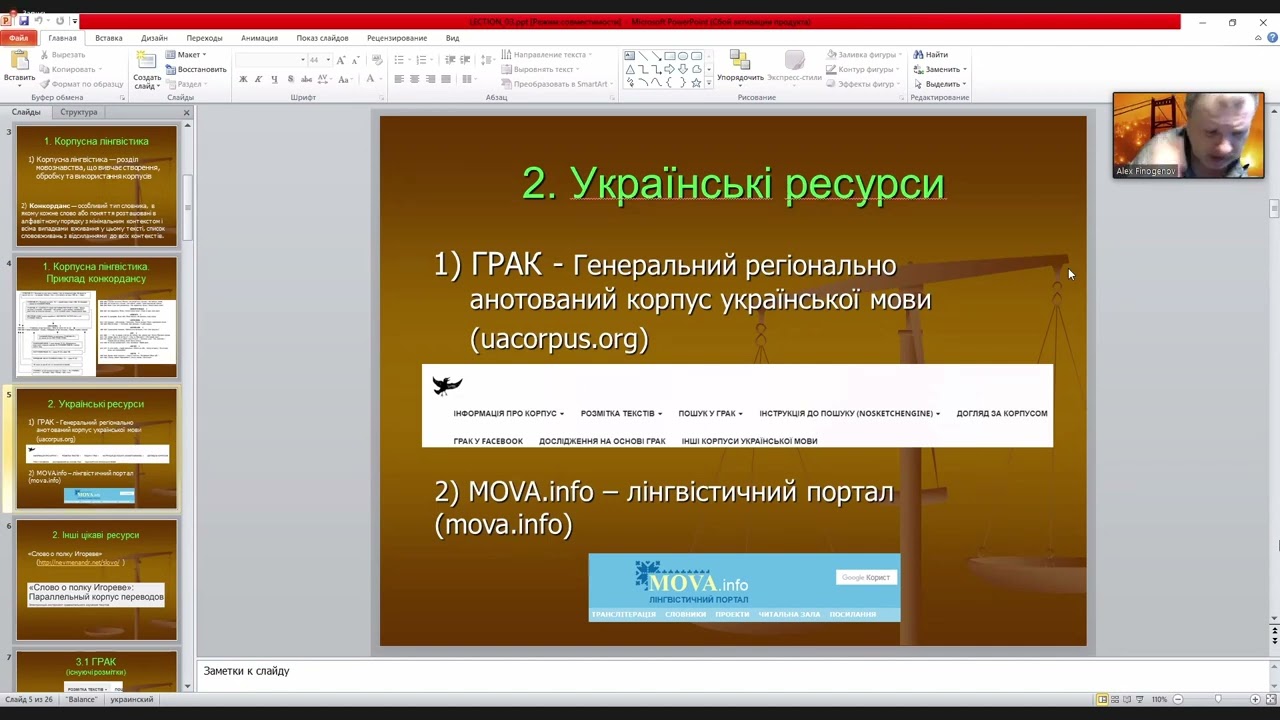Image resolution: width=1280 pixels, height=720 pixels.
Task: Switch to Slide Sorter view icon
Action: [x=1115, y=700]
